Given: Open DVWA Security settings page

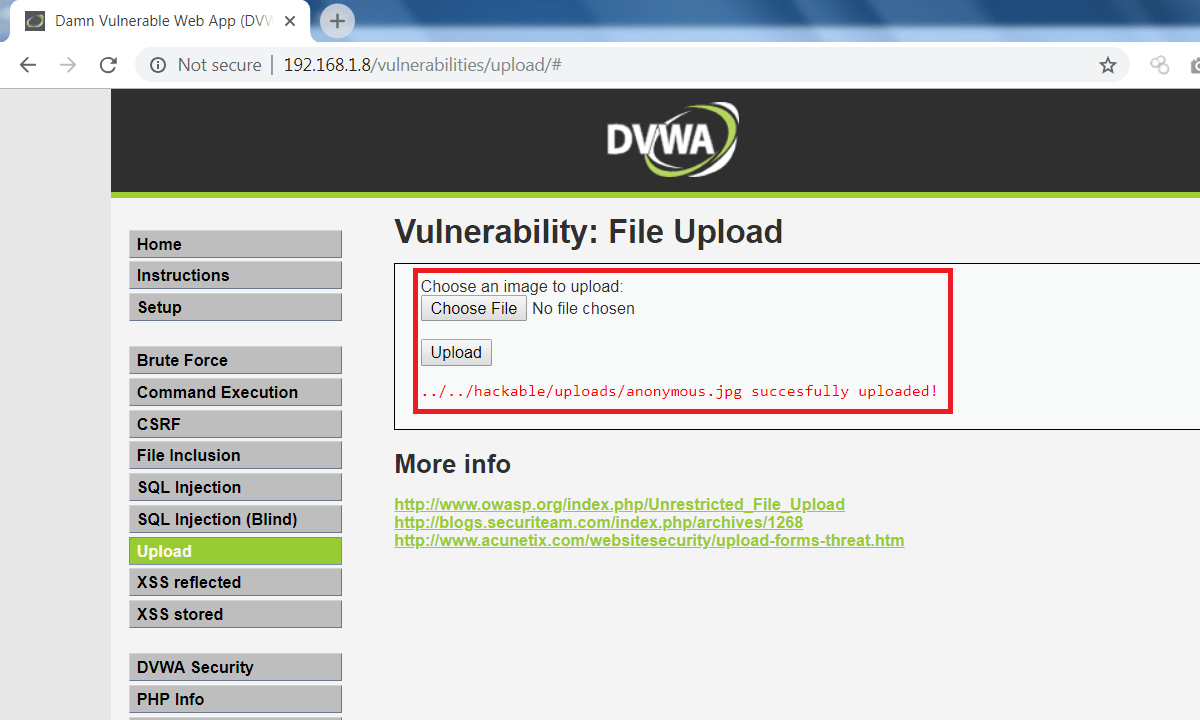Looking at the screenshot, I should [235, 667].
